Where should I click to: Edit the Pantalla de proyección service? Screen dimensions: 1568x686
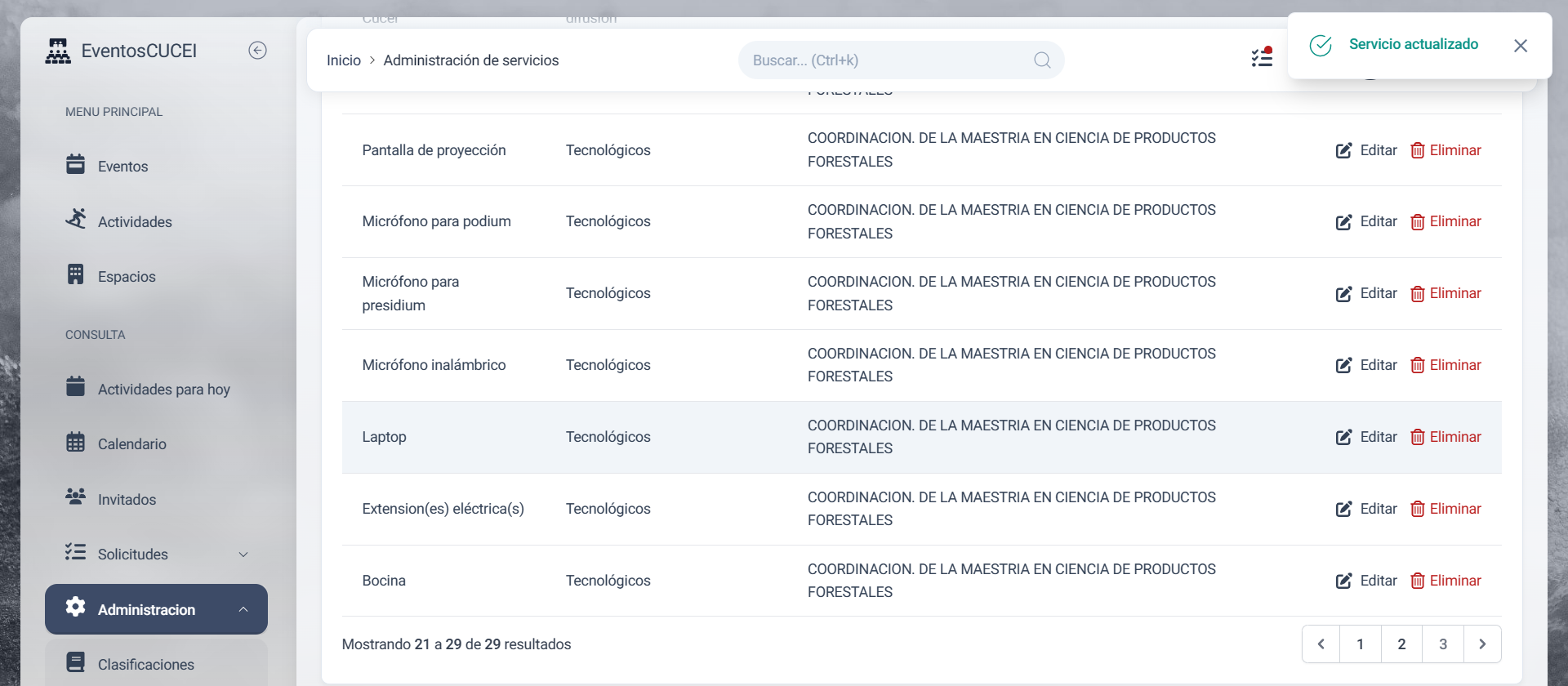[1366, 150]
